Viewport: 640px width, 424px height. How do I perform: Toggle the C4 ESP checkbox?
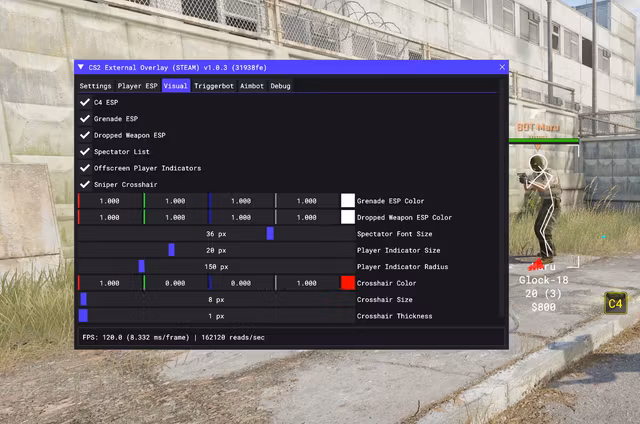[85, 102]
